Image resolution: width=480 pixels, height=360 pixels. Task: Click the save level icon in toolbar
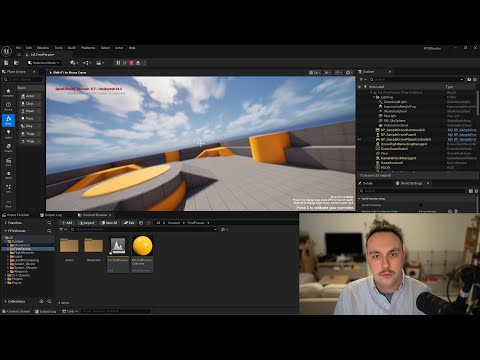click(x=6, y=63)
